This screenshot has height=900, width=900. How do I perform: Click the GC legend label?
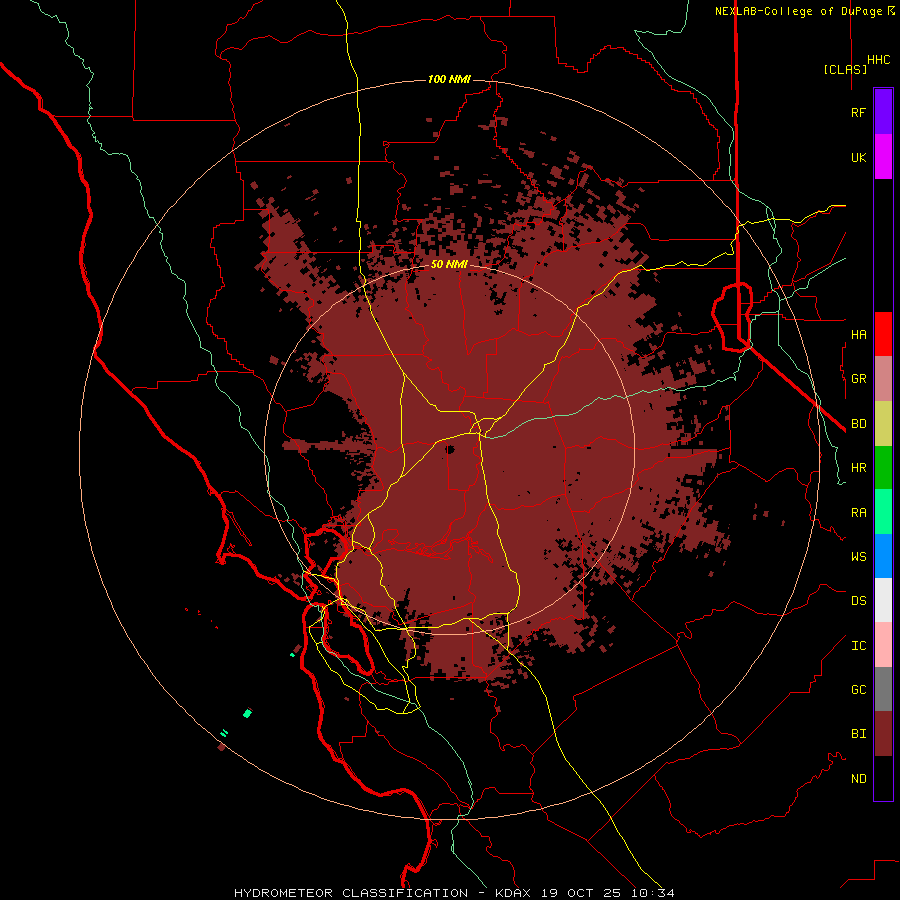click(x=859, y=690)
